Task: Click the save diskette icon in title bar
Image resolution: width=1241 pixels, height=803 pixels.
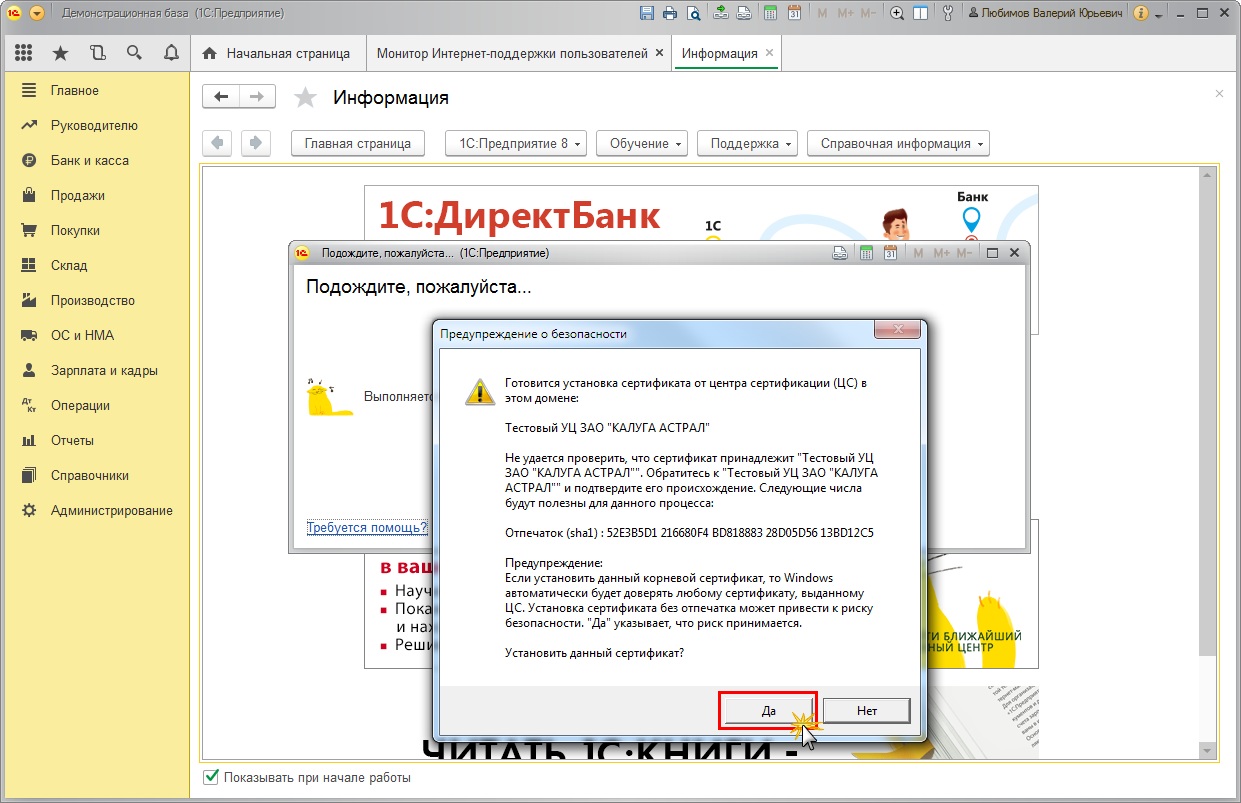Action: (x=646, y=13)
